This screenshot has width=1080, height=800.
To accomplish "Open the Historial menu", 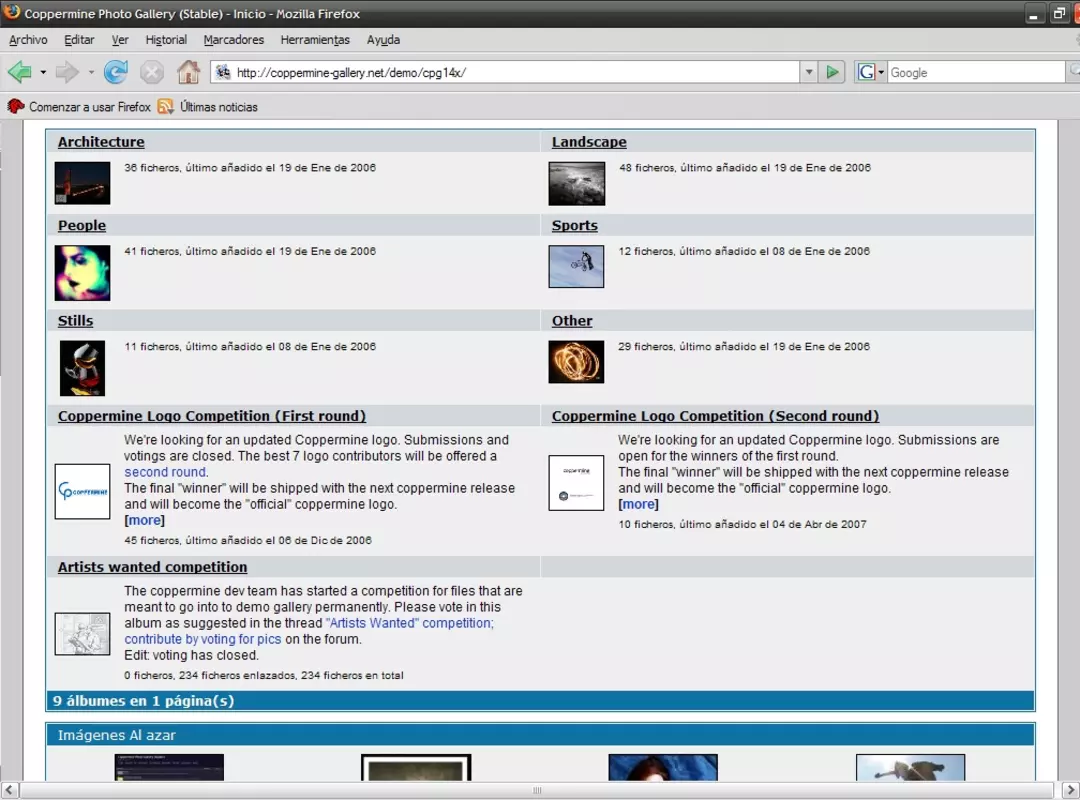I will (x=166, y=40).
